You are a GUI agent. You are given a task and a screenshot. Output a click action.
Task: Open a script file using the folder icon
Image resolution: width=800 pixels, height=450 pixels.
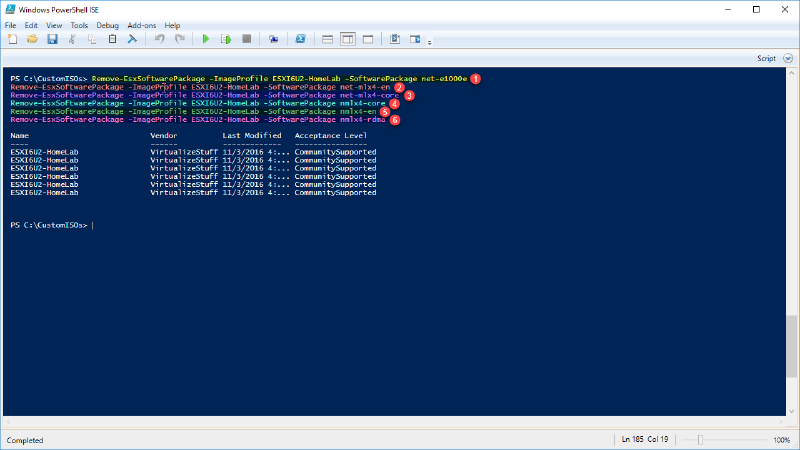pyautogui.click(x=32, y=39)
